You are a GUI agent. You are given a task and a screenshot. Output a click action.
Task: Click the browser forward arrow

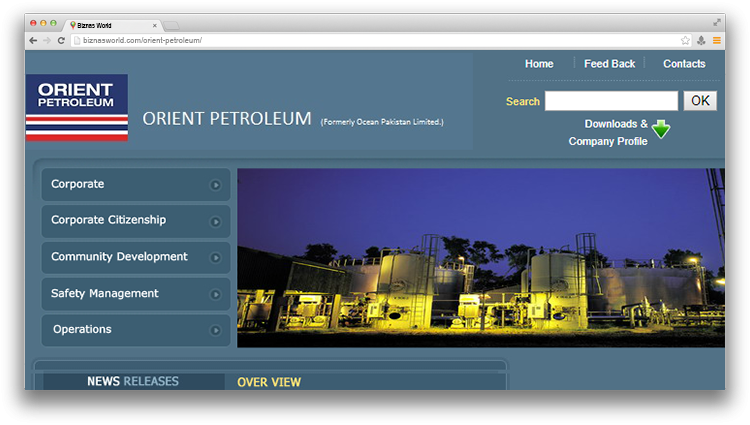coord(47,40)
